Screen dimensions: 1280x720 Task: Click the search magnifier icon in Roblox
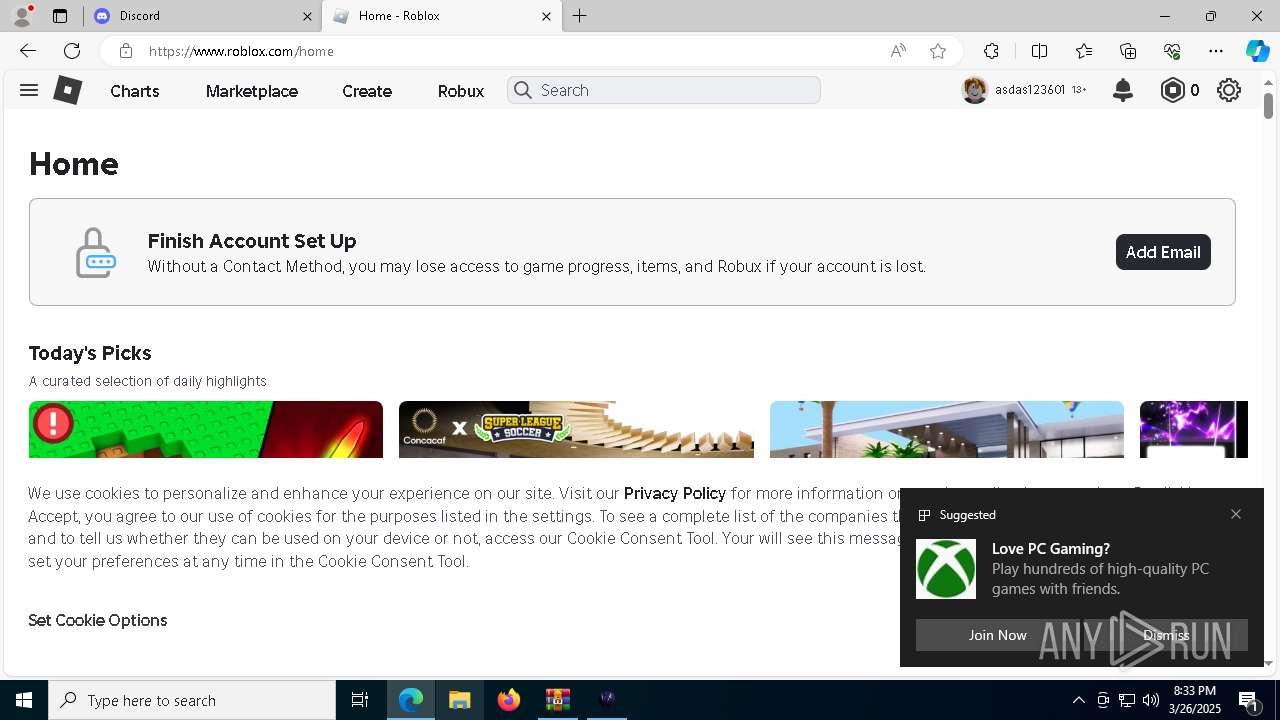pyautogui.click(x=522, y=90)
